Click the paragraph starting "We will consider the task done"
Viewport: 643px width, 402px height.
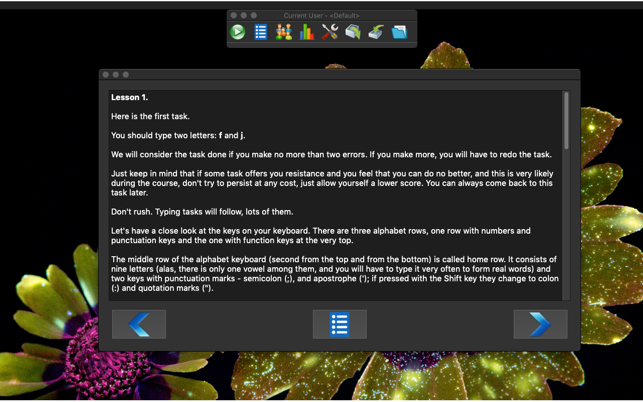tap(331, 155)
